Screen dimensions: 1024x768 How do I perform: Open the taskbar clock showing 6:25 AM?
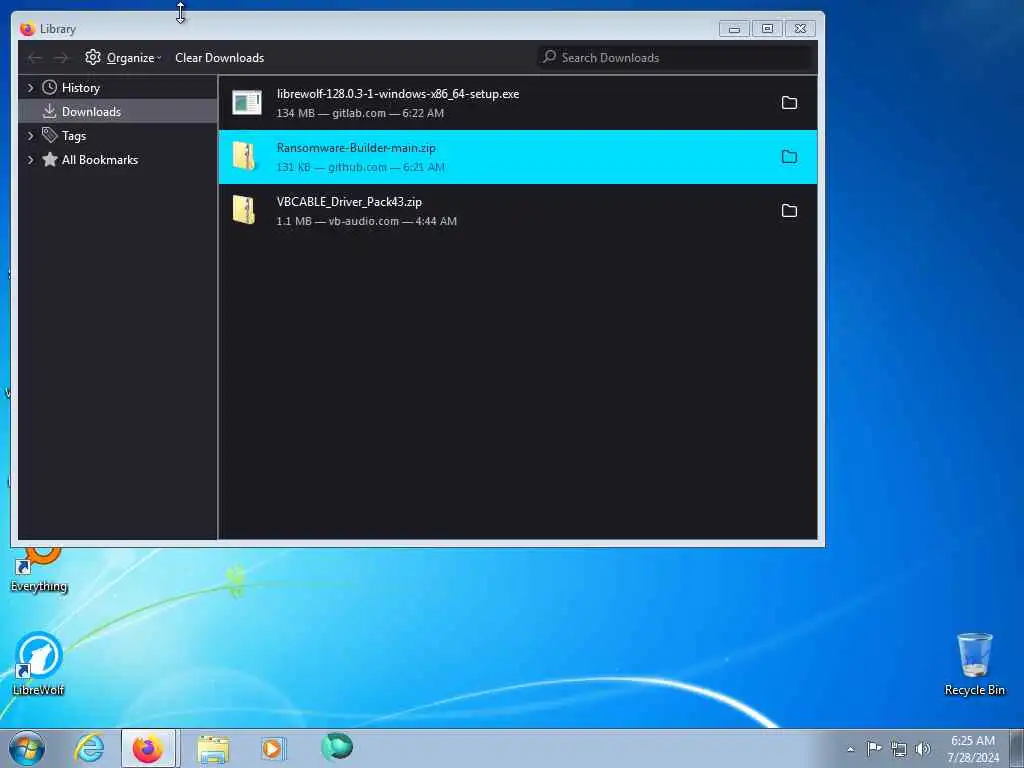972,749
